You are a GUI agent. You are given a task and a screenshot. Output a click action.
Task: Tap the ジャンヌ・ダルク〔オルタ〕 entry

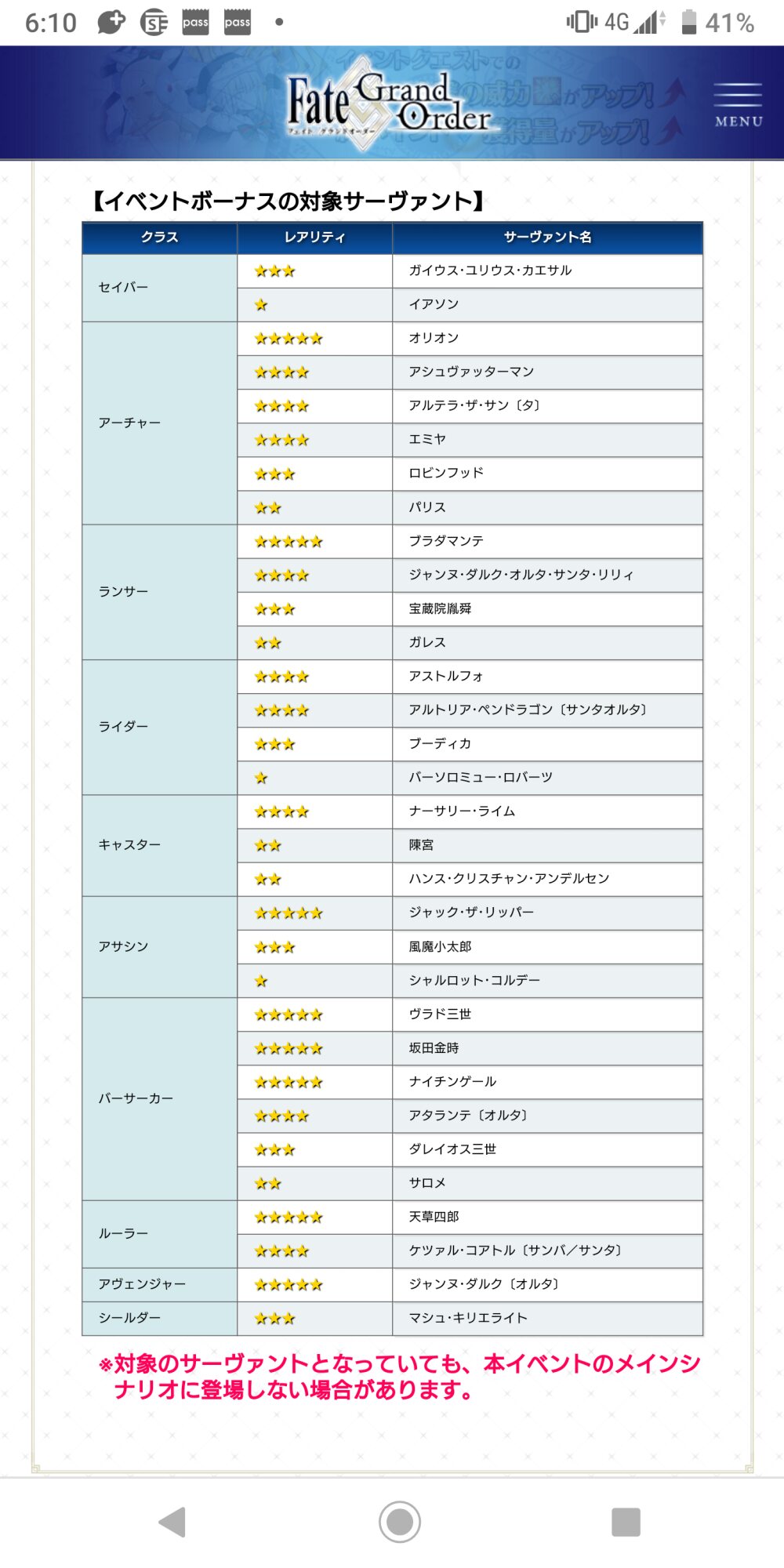(x=484, y=1284)
